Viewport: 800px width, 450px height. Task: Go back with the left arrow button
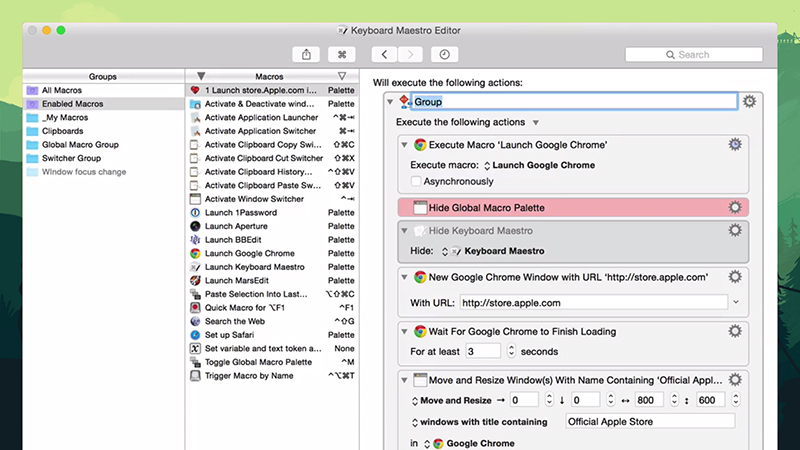click(x=384, y=55)
